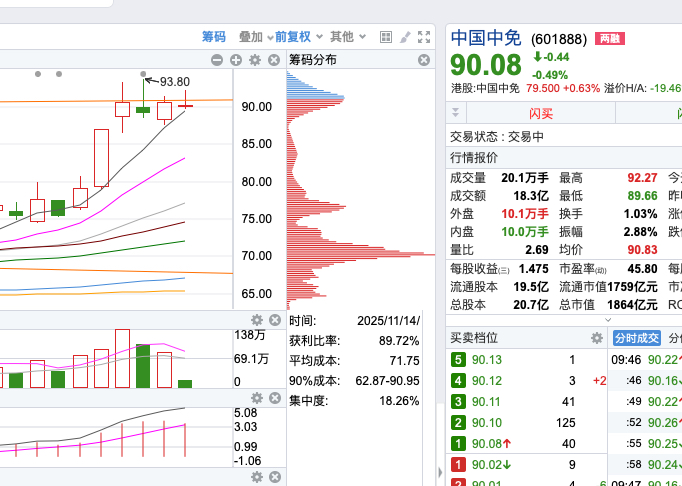The height and width of the screenshot is (486, 682).
Task: Select sell level 4 at price 90.12
Action: (527, 381)
